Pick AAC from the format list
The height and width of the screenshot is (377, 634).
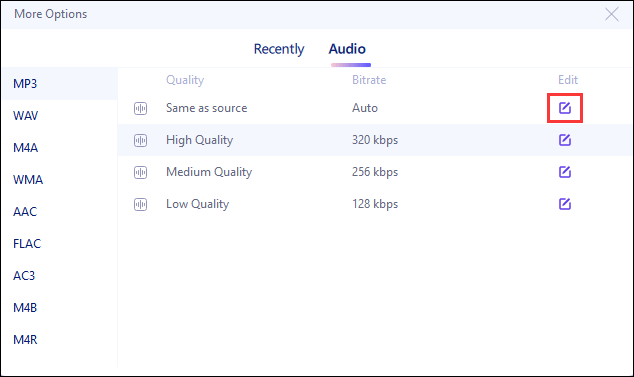click(59, 212)
